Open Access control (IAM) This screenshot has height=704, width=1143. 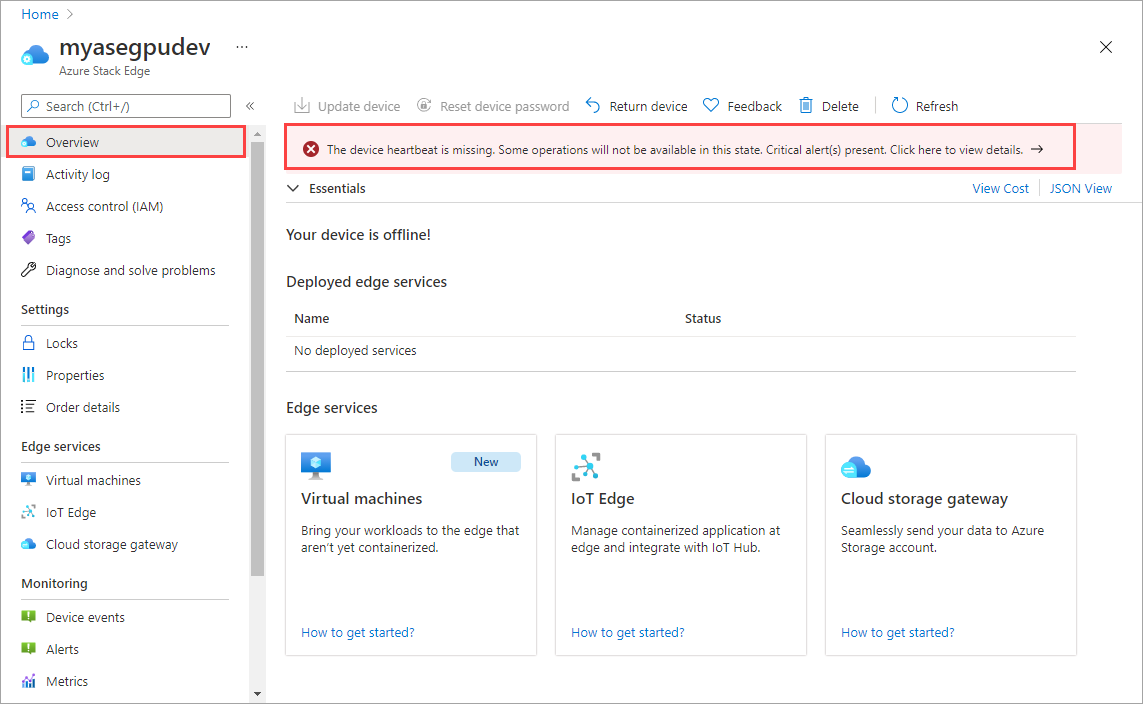[104, 206]
